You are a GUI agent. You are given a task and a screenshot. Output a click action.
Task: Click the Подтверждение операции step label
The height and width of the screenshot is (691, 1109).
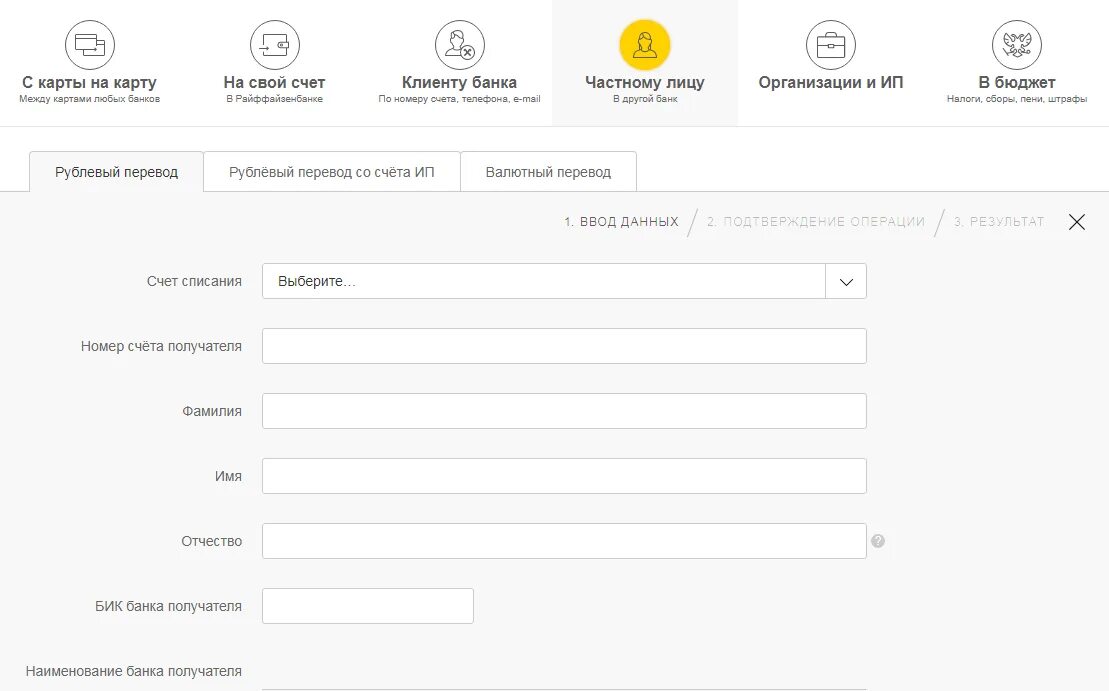816,222
